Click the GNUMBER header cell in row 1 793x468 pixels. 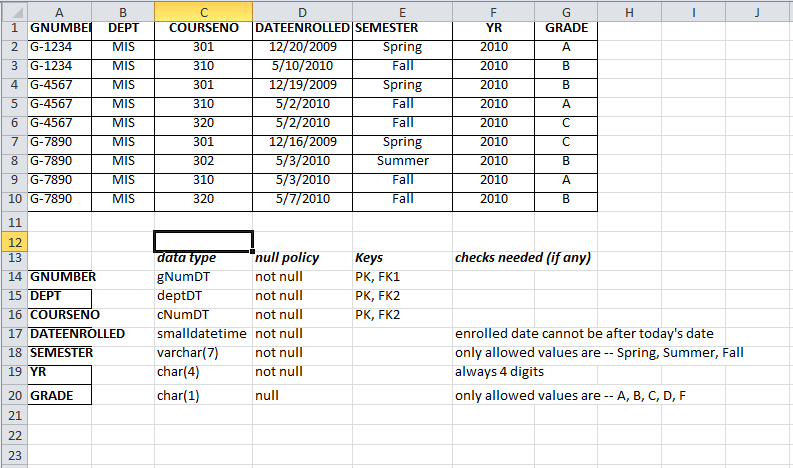click(x=59, y=28)
